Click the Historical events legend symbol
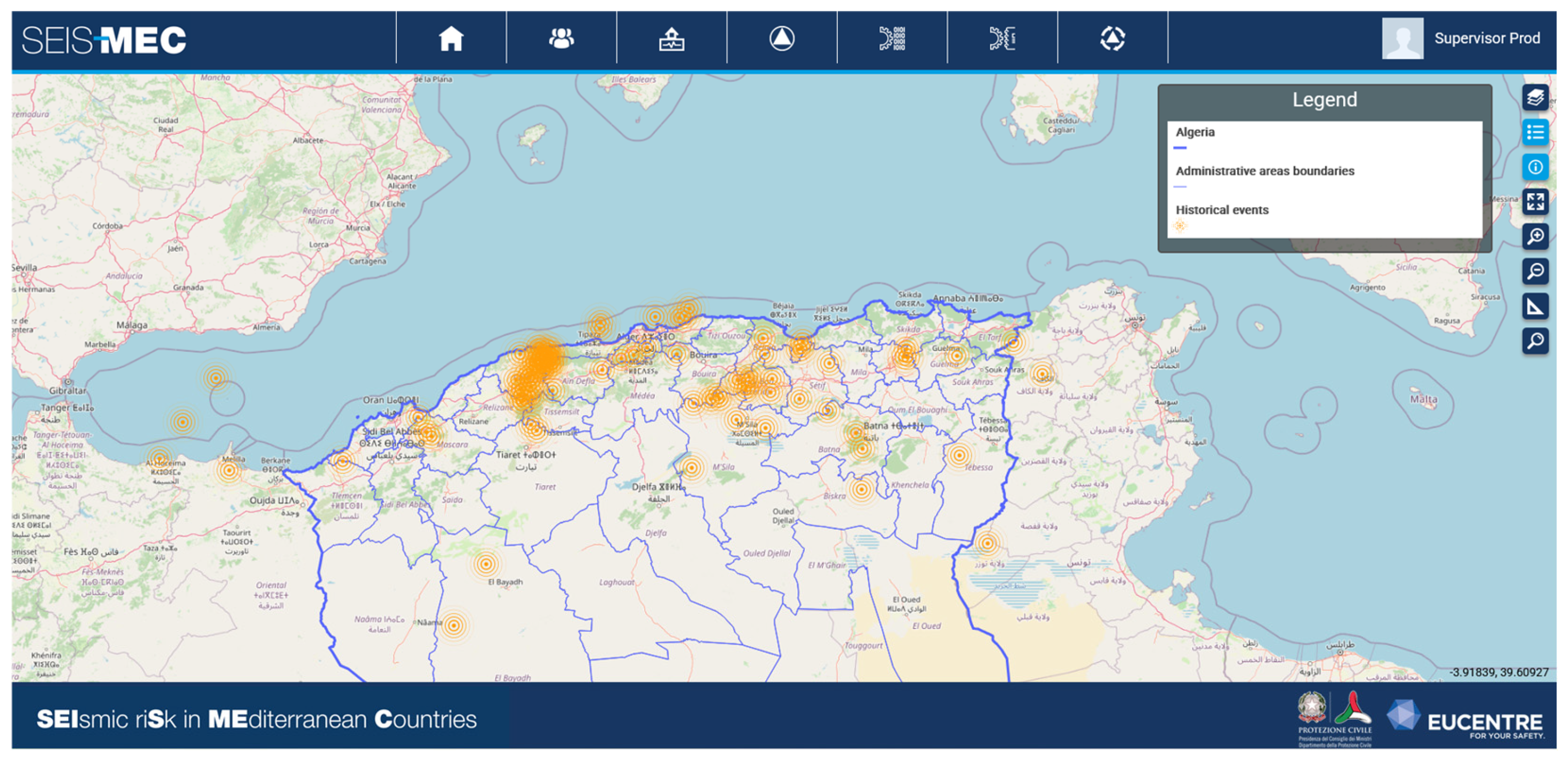Viewport: 1568px width, 761px height. [1180, 226]
